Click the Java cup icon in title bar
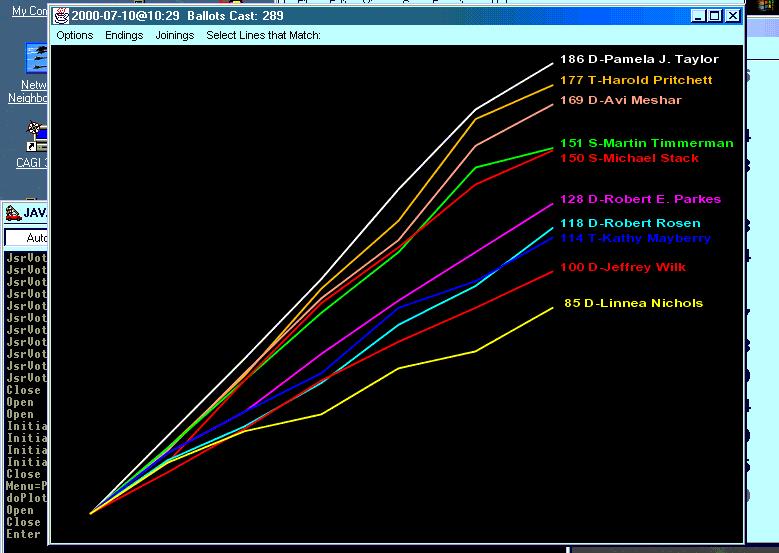The image size is (779, 553). point(62,16)
